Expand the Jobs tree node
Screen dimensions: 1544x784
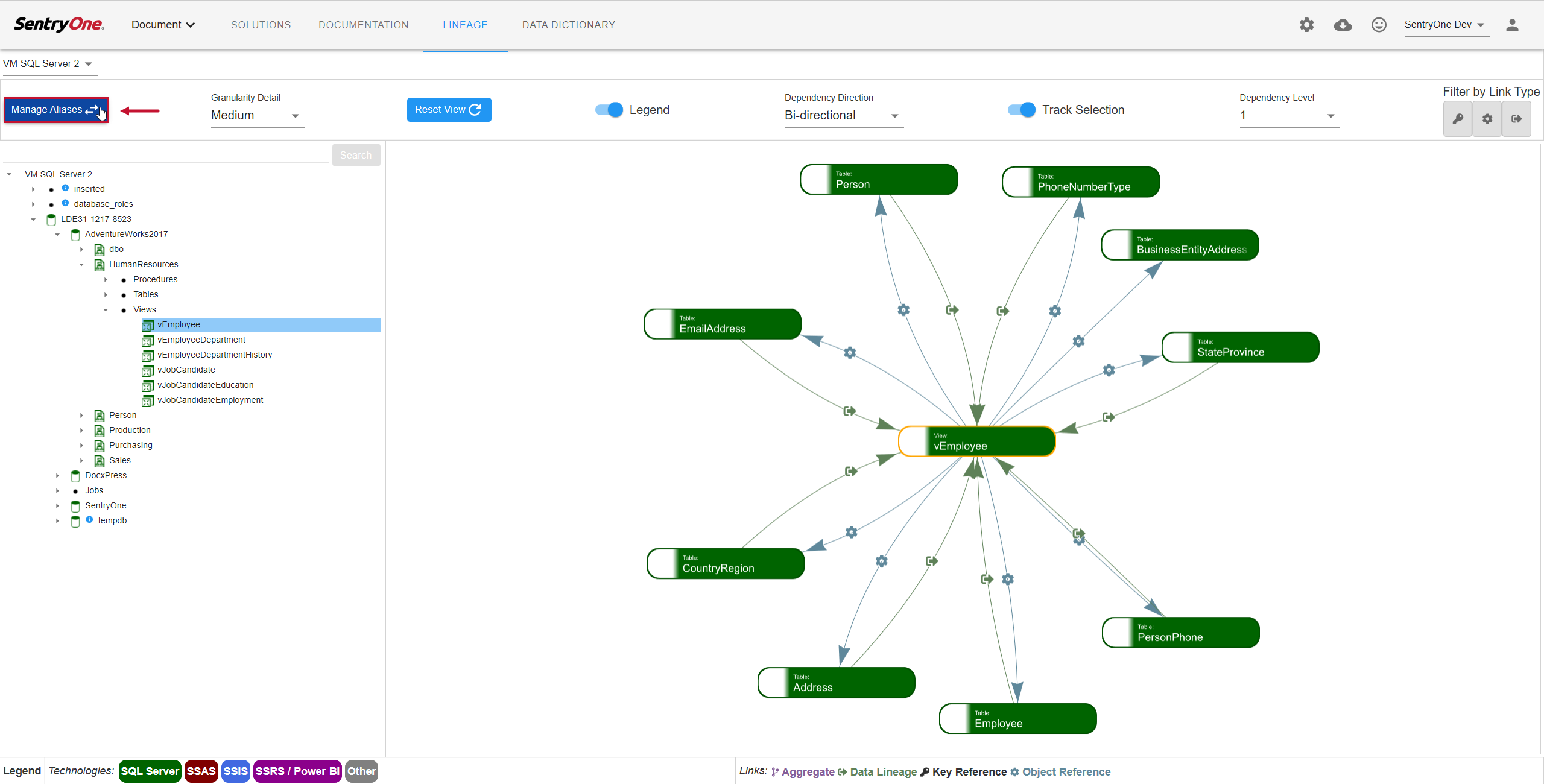point(57,491)
